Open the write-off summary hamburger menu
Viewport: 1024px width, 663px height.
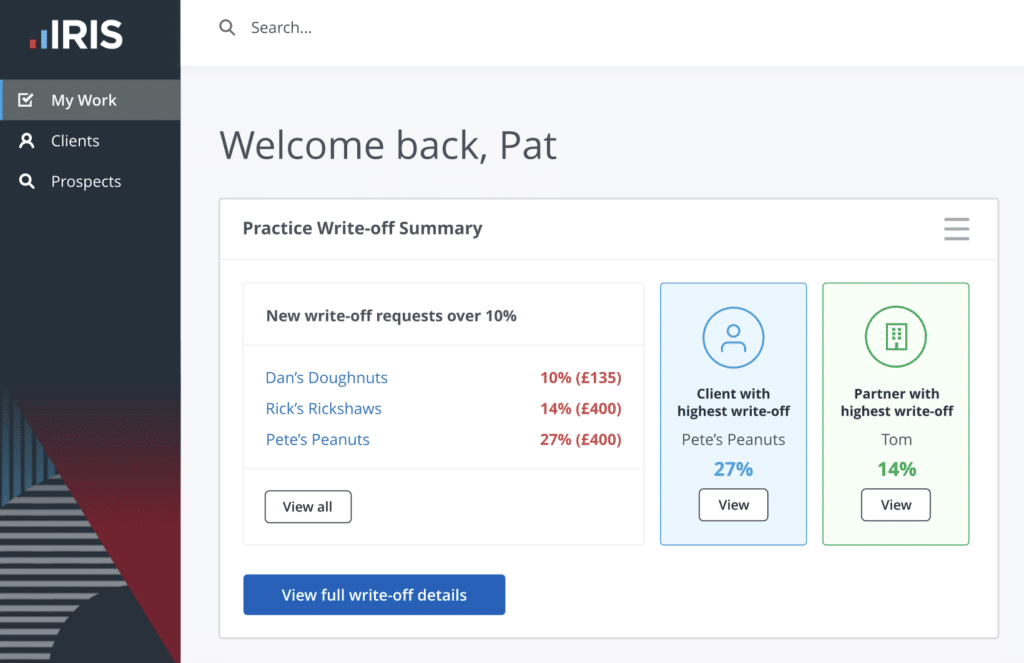coord(956,229)
